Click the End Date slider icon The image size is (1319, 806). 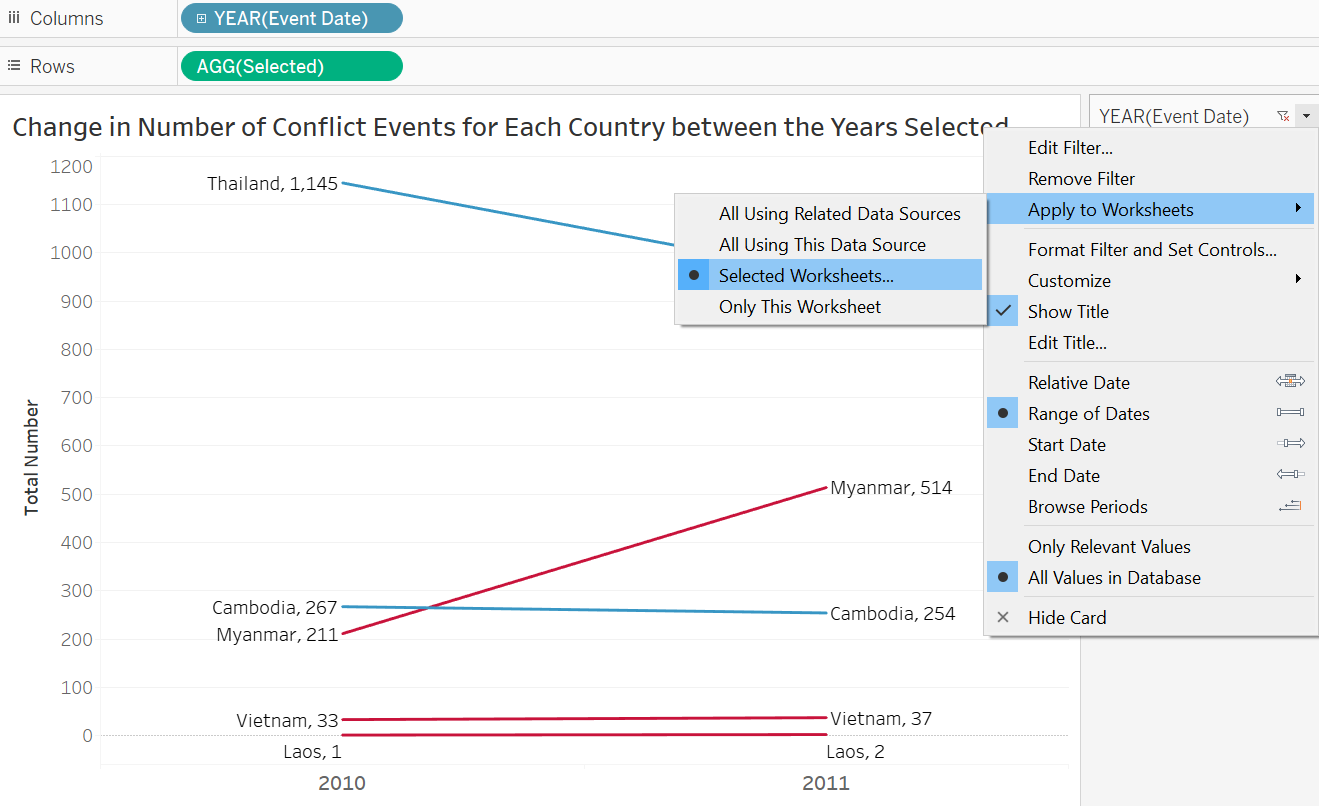(1290, 475)
